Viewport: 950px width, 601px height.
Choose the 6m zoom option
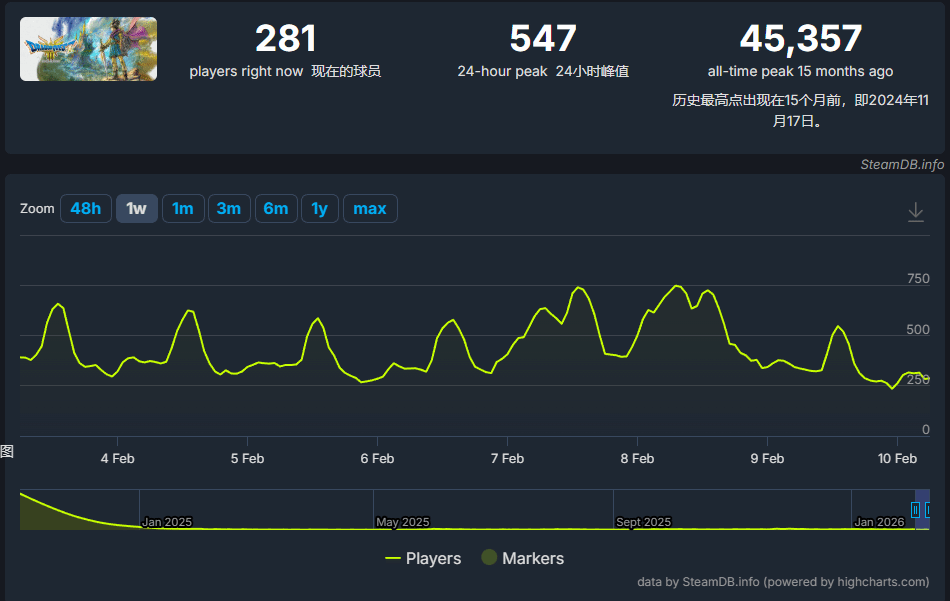276,208
